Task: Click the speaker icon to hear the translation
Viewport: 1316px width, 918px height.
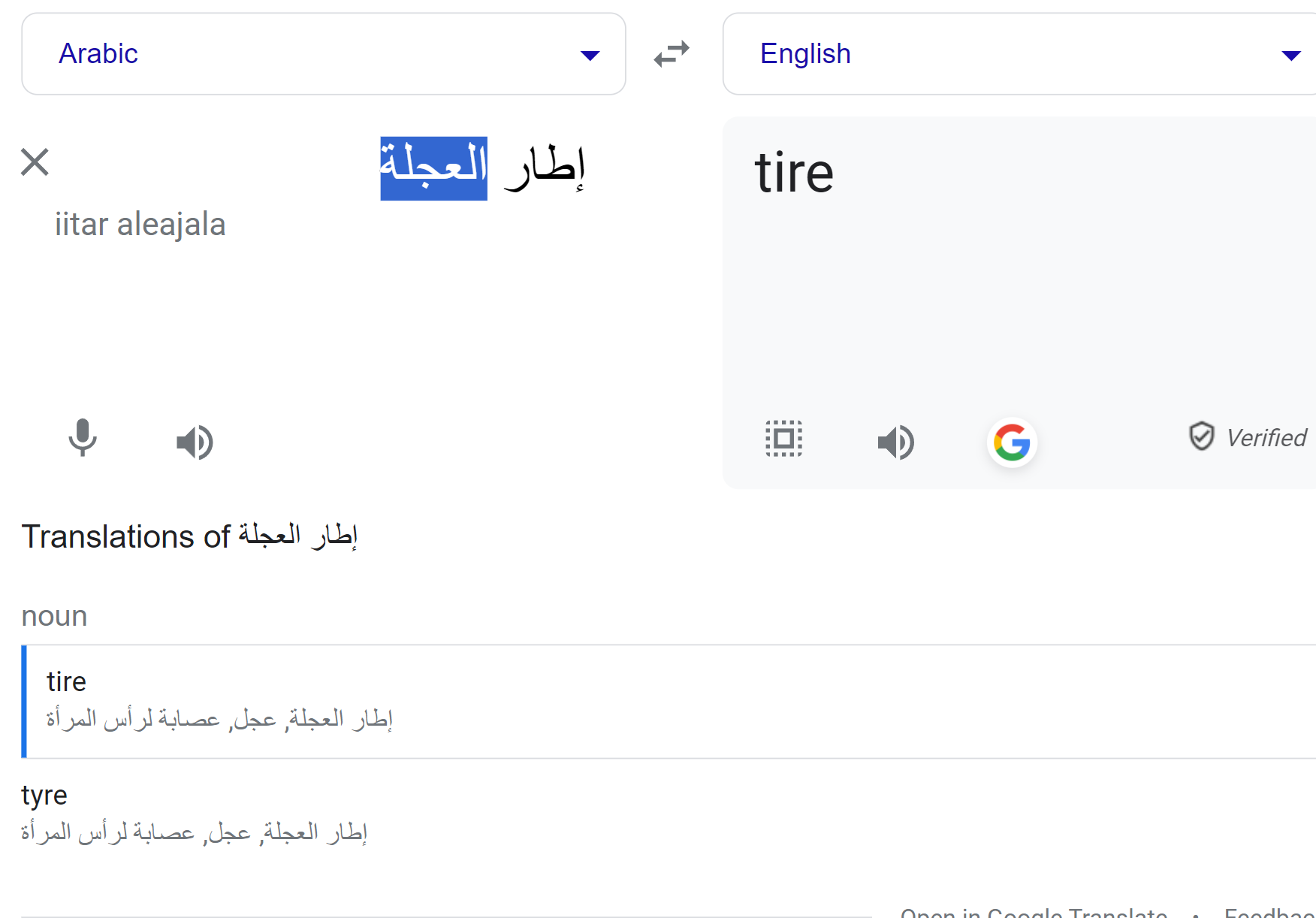Action: point(895,442)
